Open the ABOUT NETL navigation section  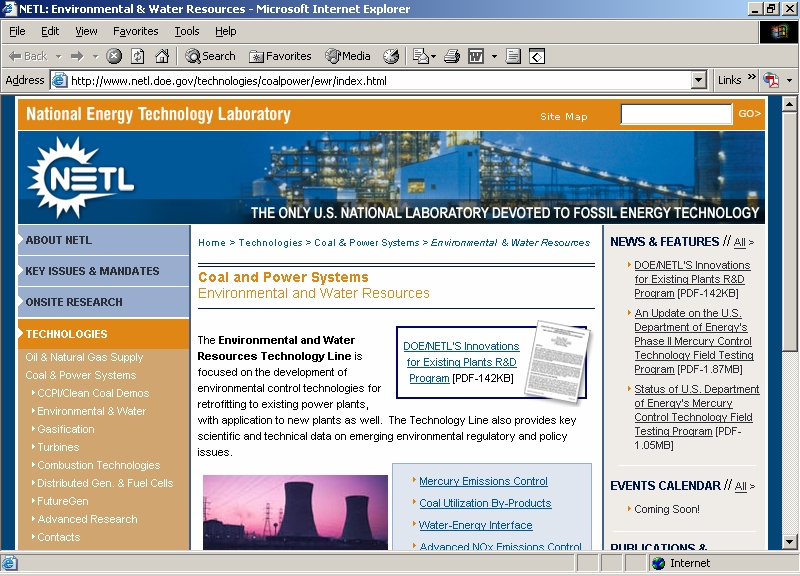(x=104, y=240)
